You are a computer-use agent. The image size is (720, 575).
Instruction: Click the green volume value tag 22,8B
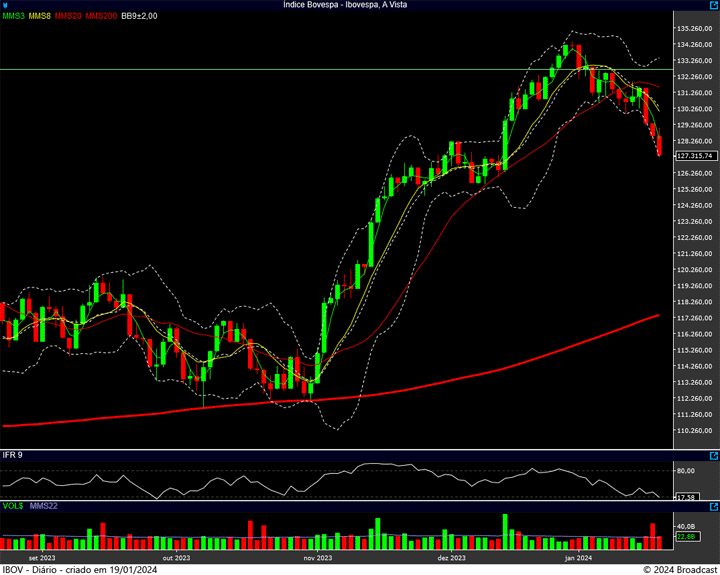[x=685, y=537]
